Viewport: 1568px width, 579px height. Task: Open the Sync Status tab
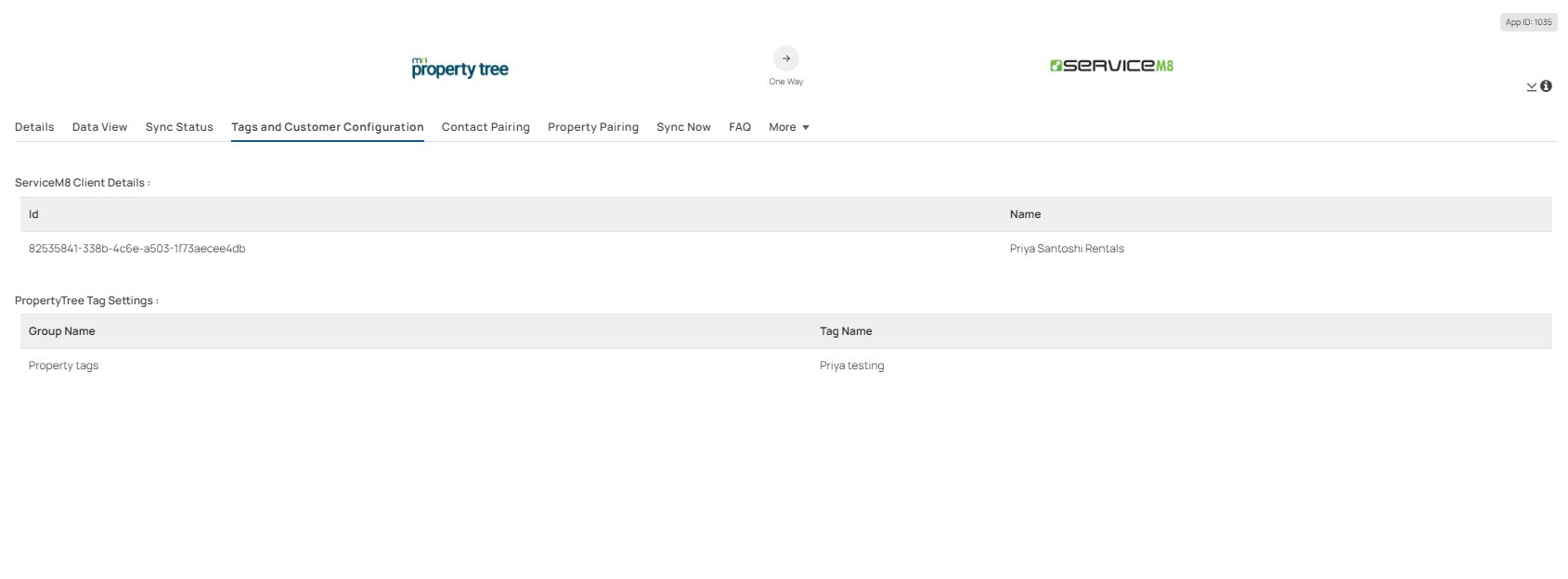coord(179,127)
